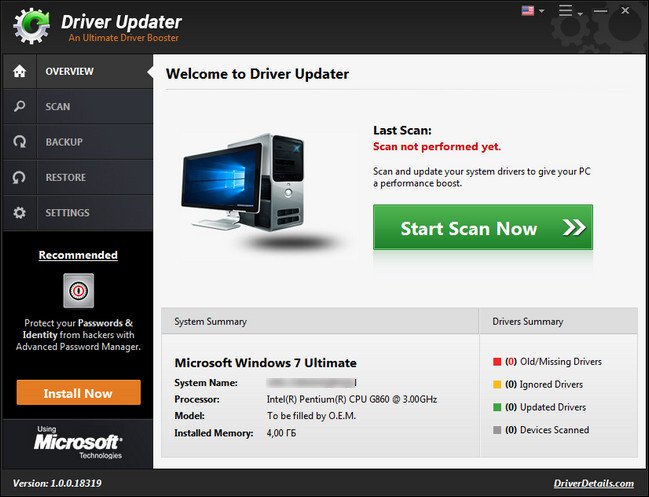This screenshot has height=497, width=649.
Task: Click the green Updated Drivers swatch
Action: tap(497, 408)
